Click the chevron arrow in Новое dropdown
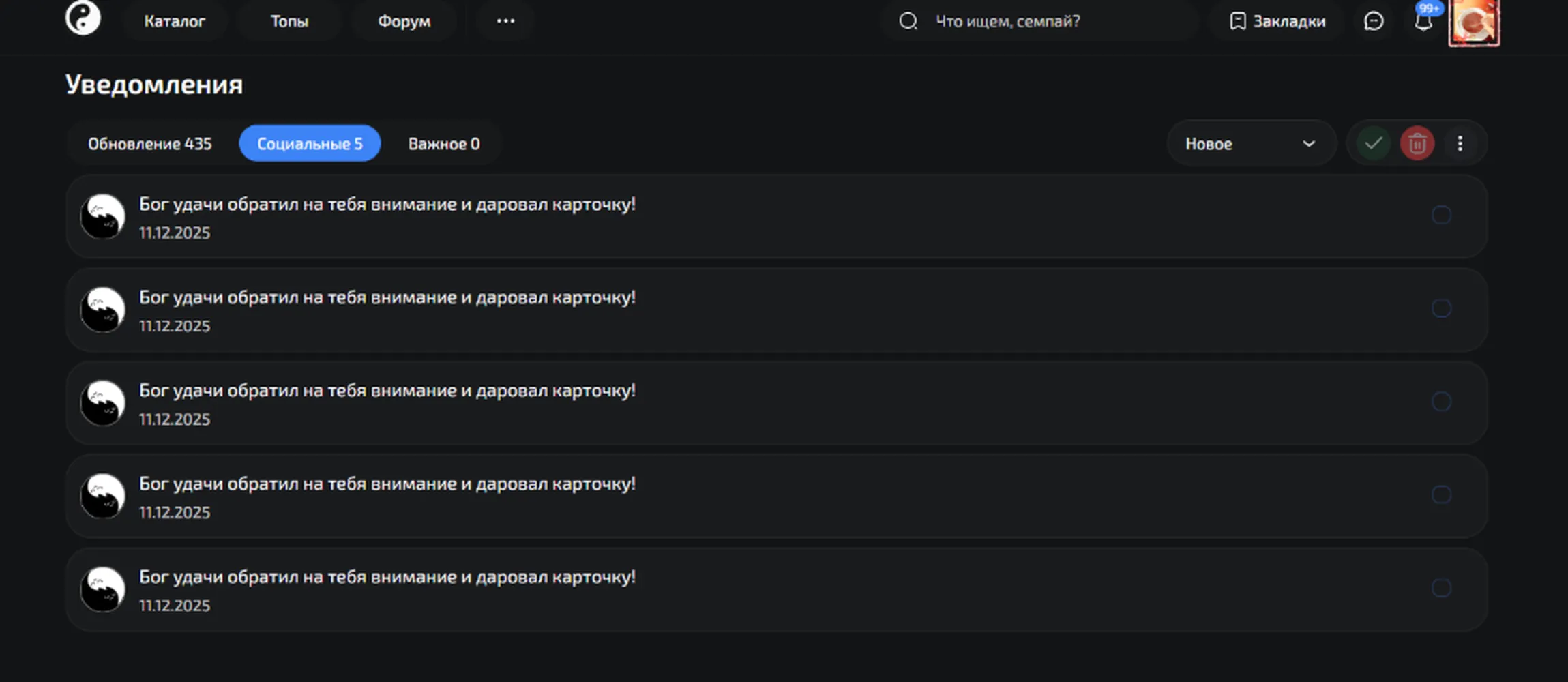The width and height of the screenshot is (1568, 682). (x=1308, y=144)
